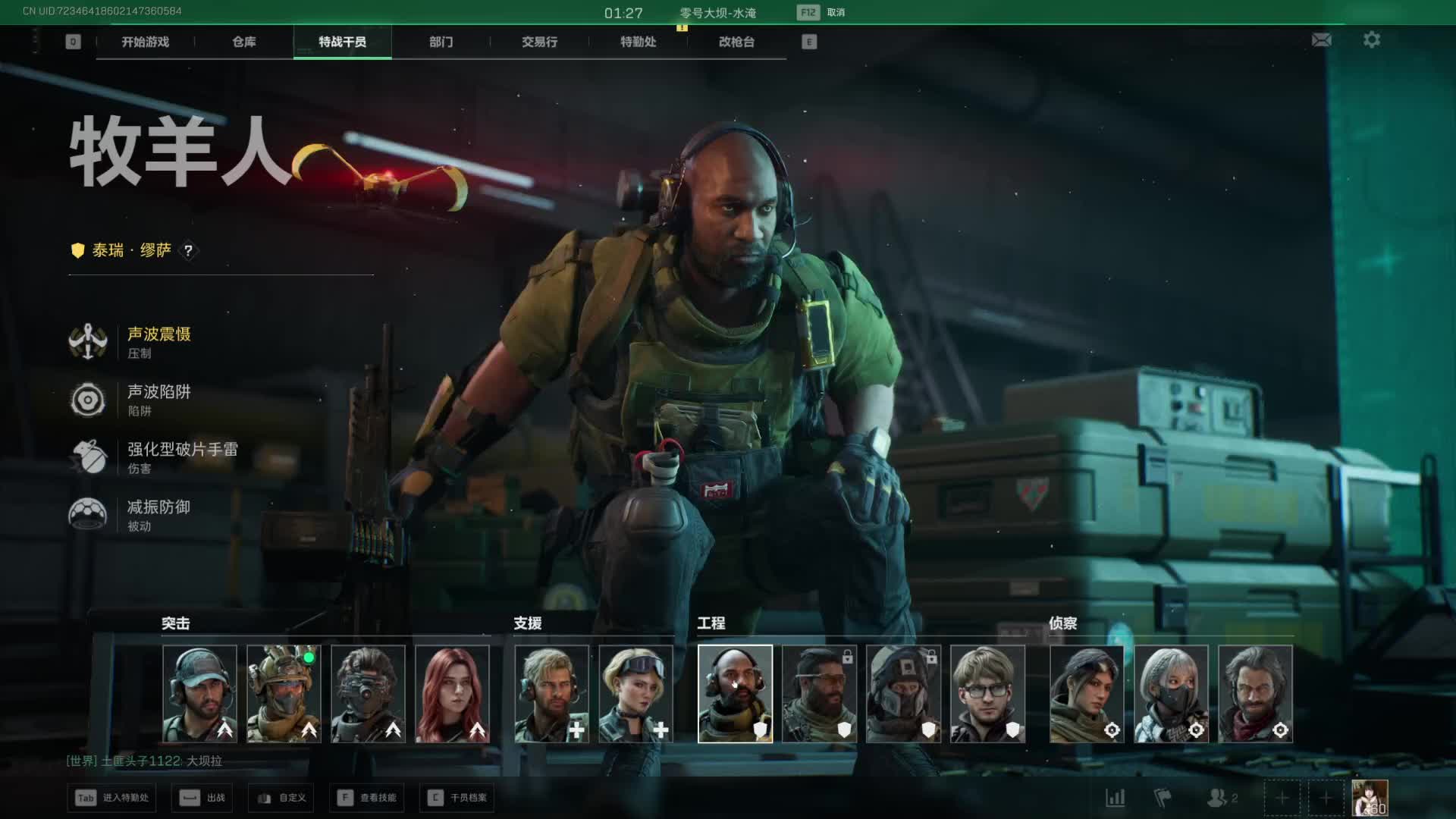Click the first empty squad slot plus
The image size is (1456, 819).
(1282, 798)
